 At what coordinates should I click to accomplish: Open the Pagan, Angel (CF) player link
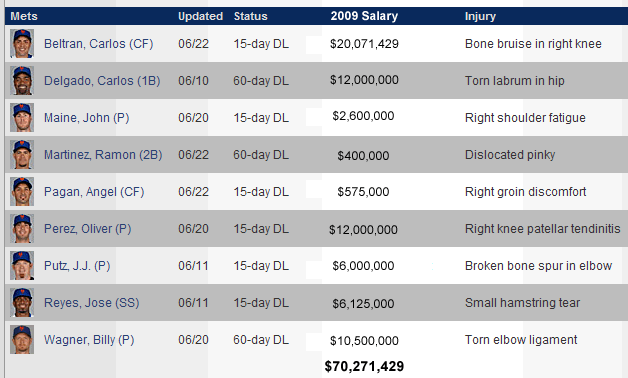(x=94, y=192)
